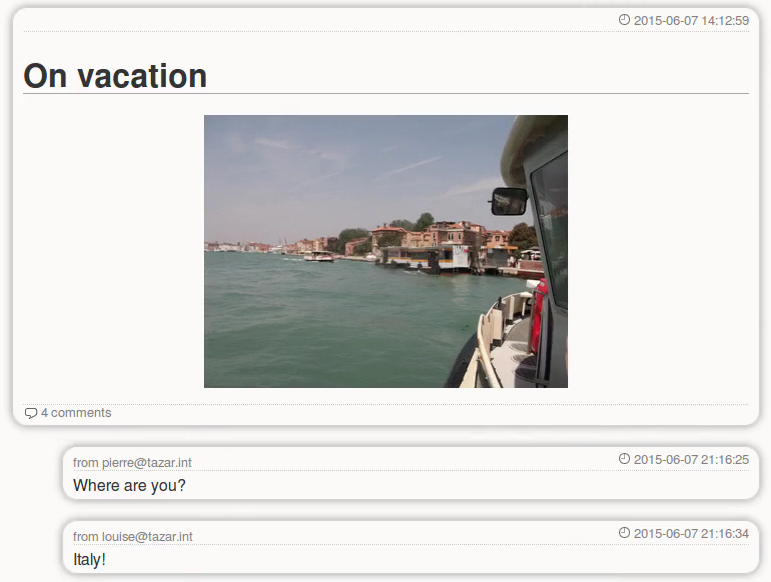The width and height of the screenshot is (771, 582).
Task: Select the comment text 'Italy!'
Action: (x=89, y=559)
